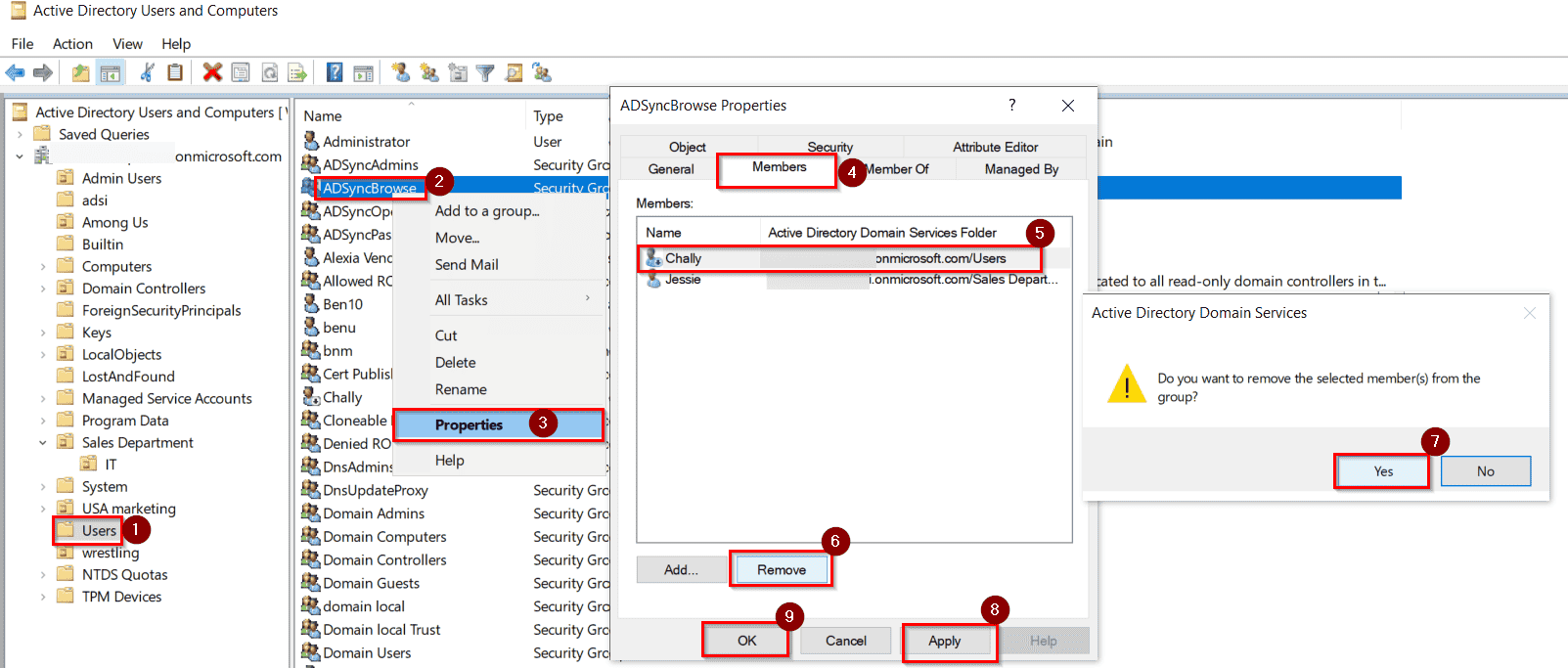
Task: Switch to the Members tab
Action: pos(779,167)
